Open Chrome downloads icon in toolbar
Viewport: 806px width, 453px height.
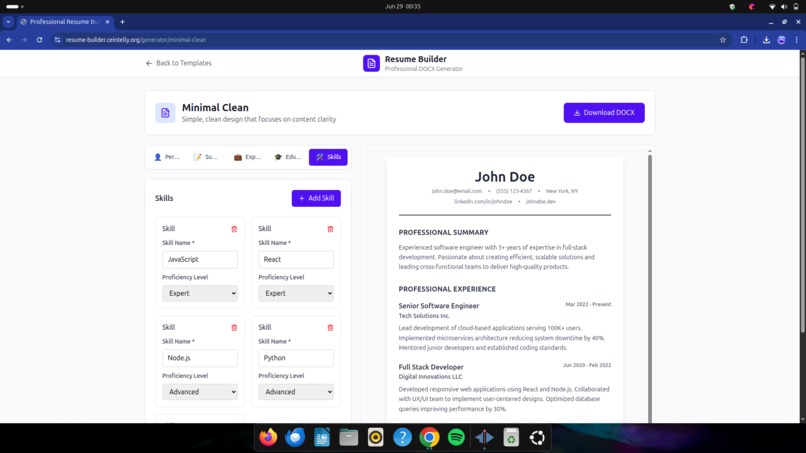point(766,40)
